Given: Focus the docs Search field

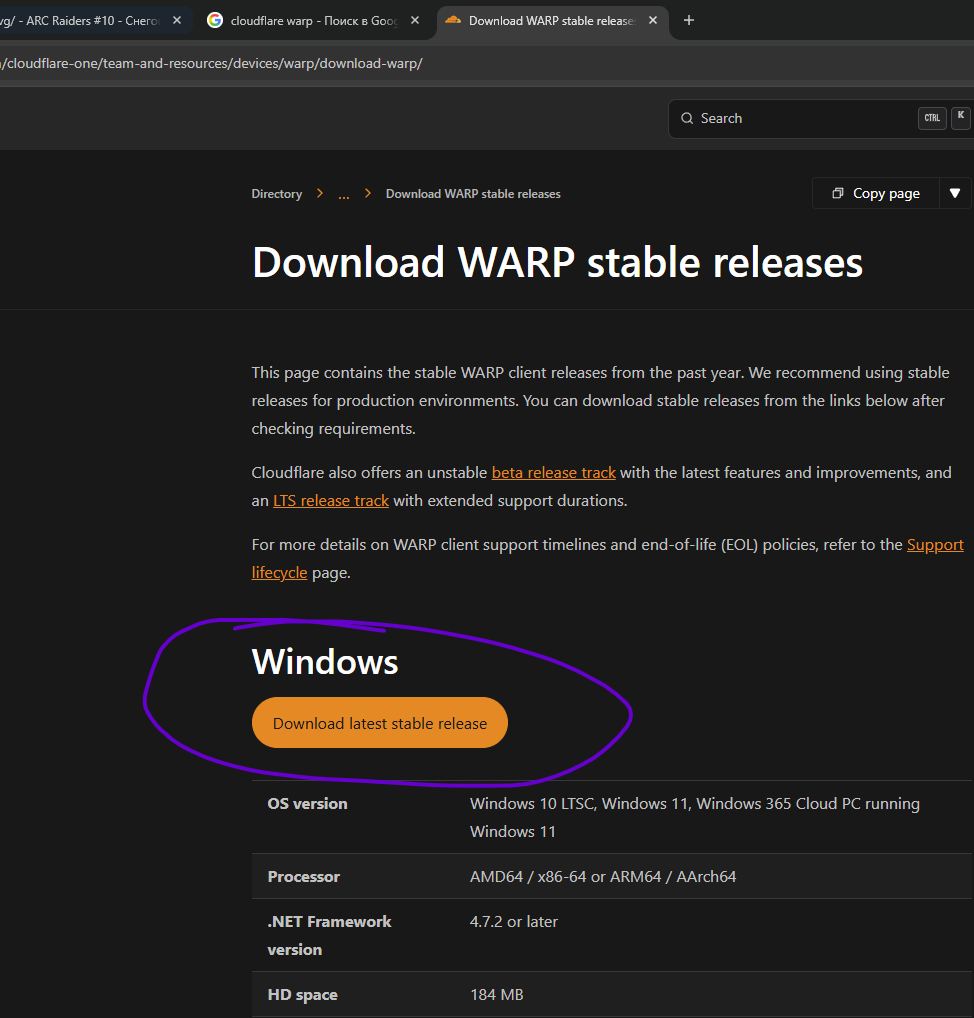Looking at the screenshot, I should [821, 119].
